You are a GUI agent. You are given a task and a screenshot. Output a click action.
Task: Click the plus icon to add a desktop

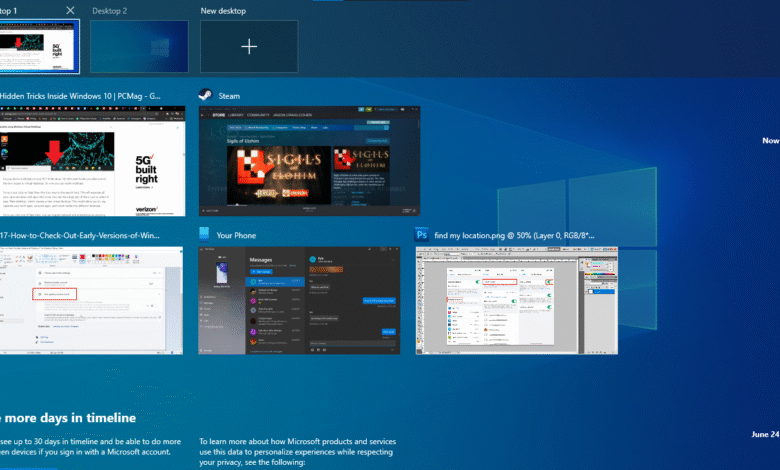click(x=249, y=47)
